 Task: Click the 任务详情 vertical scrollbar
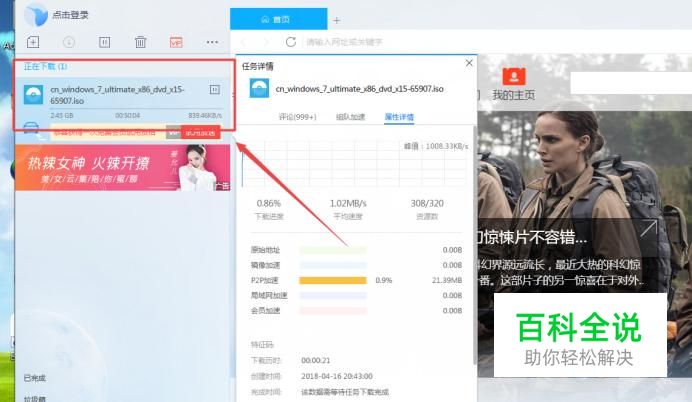475,245
